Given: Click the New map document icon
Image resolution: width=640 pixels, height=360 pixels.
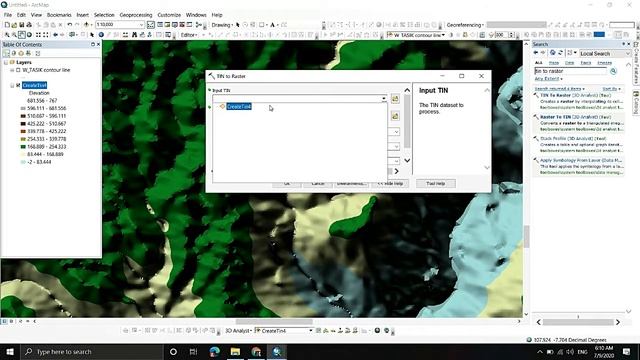Looking at the screenshot, I should [x=7, y=25].
